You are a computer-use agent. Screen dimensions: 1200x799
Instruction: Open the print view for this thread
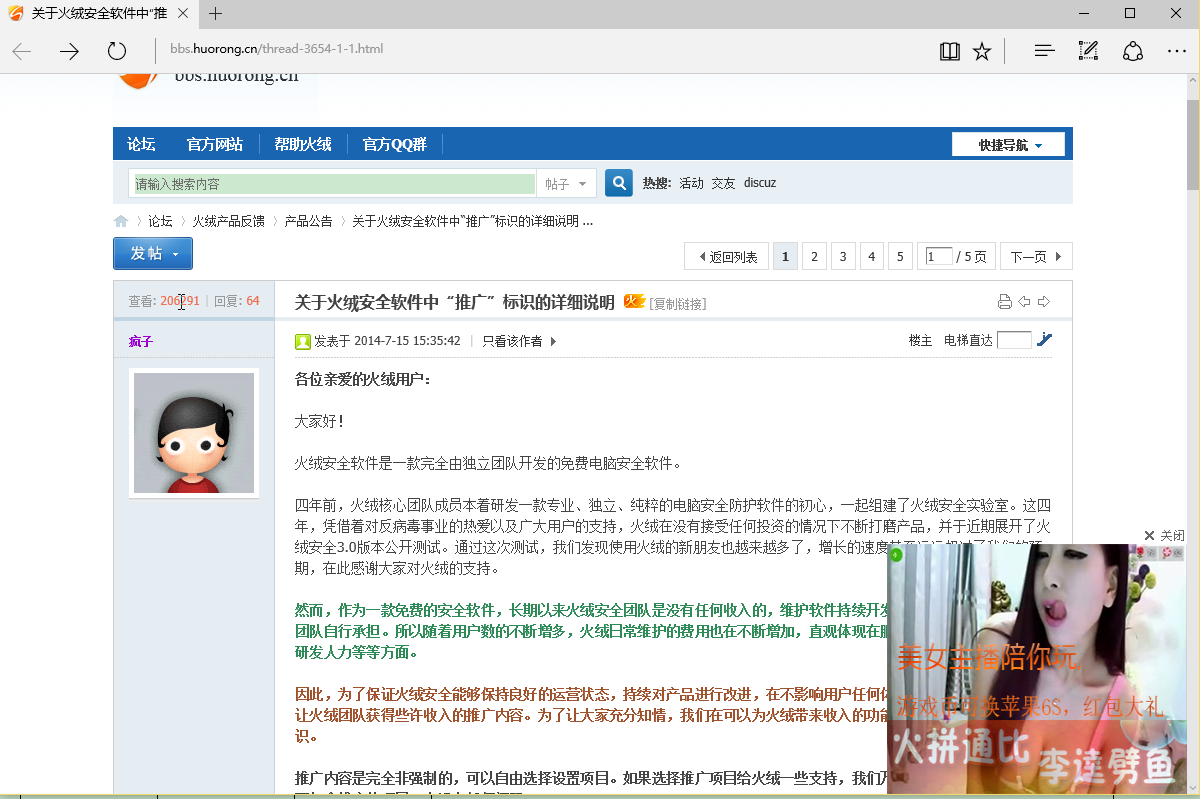[1005, 300]
